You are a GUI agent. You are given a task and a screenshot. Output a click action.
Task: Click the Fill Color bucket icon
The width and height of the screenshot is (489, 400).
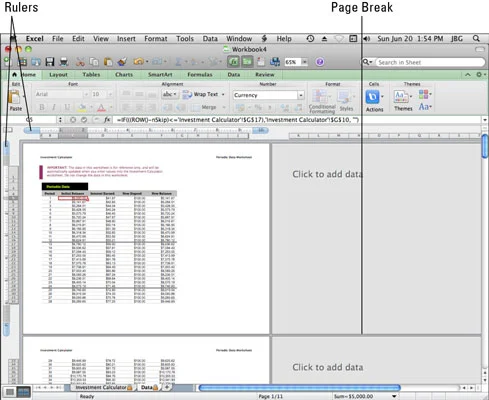[82, 107]
